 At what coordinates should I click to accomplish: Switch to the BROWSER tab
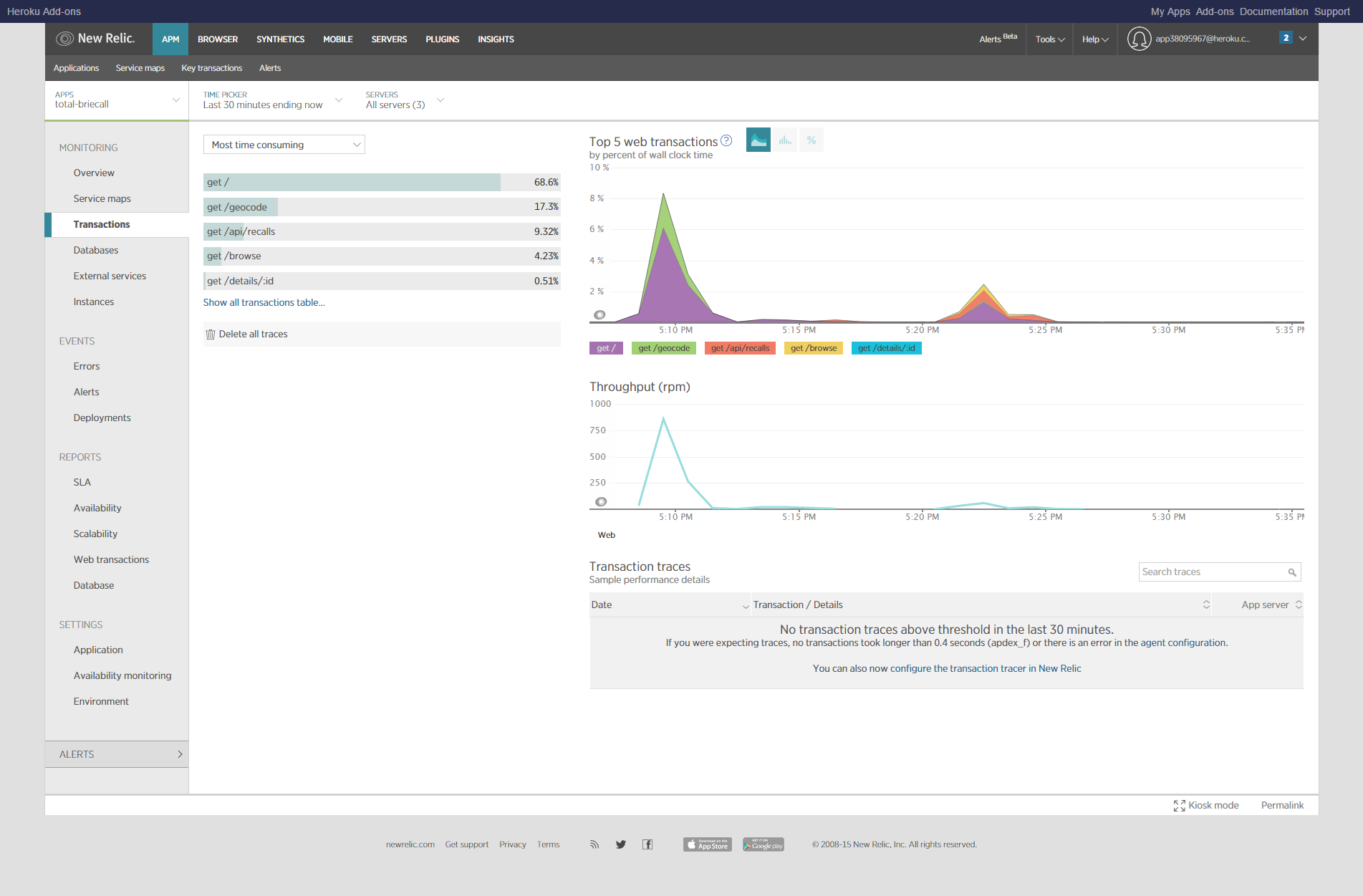(218, 39)
